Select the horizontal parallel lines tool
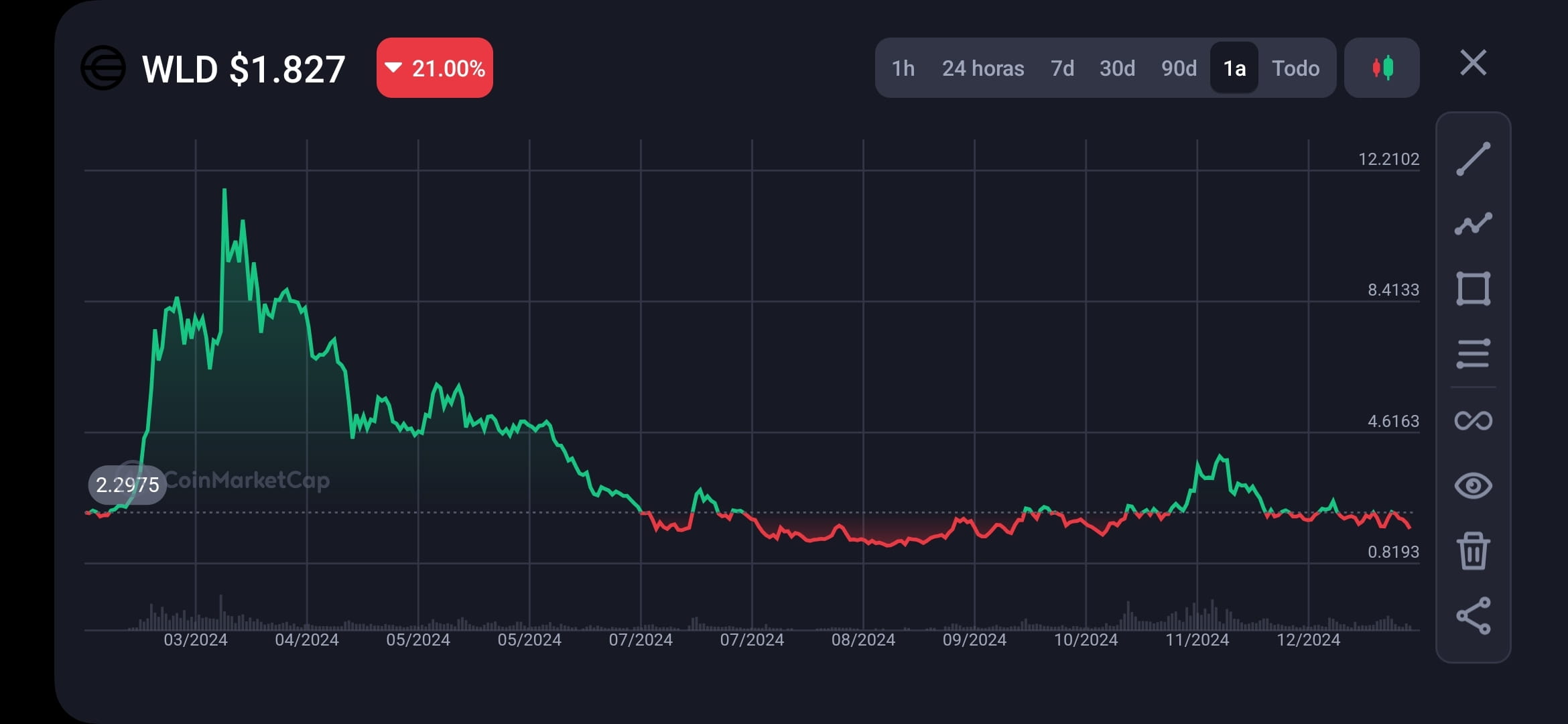Screen dimensions: 1568x724 click(x=1473, y=354)
